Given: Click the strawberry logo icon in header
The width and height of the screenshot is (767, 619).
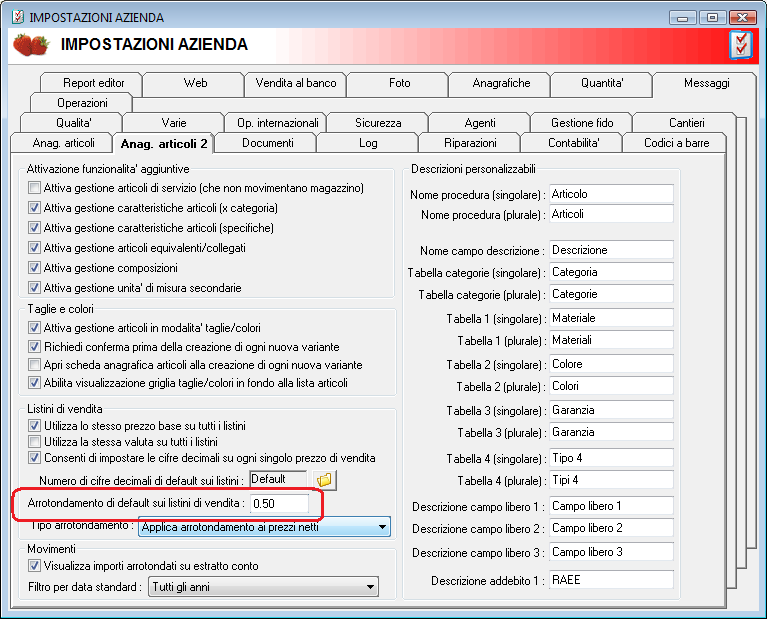Looking at the screenshot, I should (31, 45).
